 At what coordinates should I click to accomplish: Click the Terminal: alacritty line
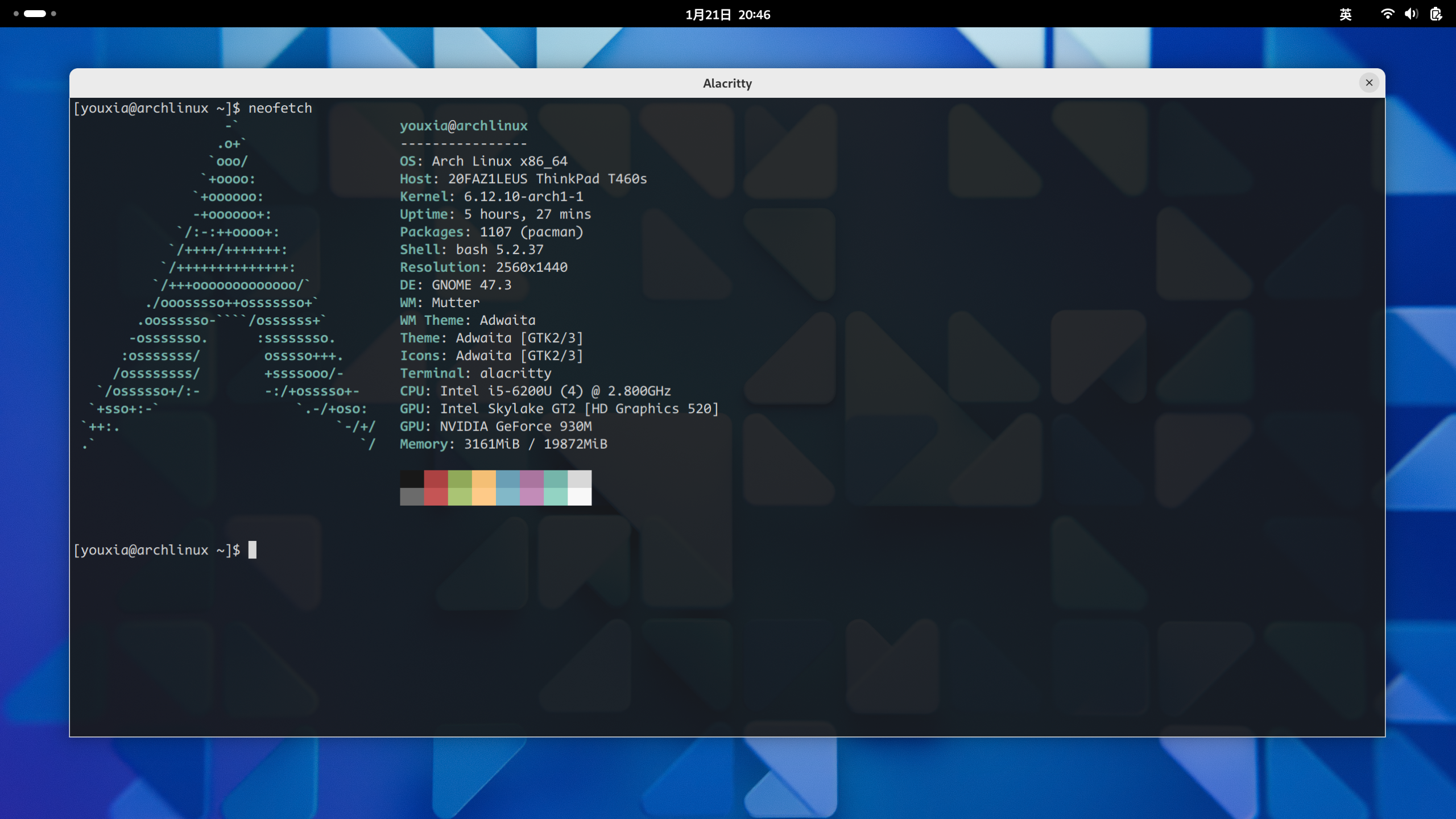click(475, 373)
